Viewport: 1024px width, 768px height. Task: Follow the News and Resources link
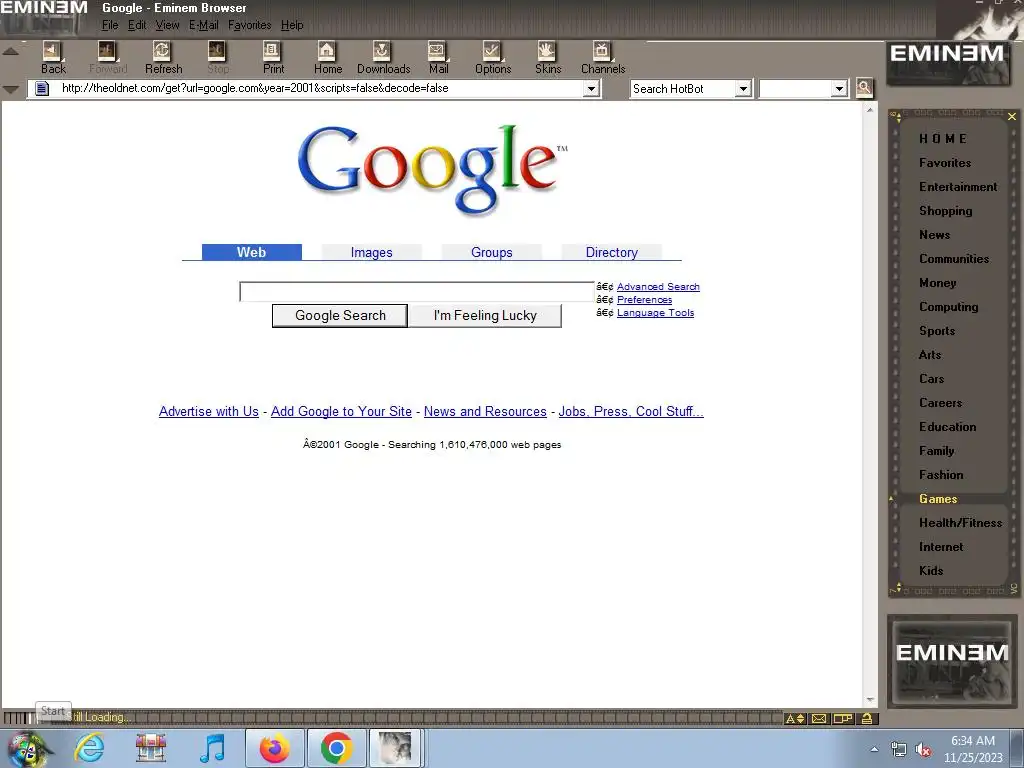[x=485, y=411]
